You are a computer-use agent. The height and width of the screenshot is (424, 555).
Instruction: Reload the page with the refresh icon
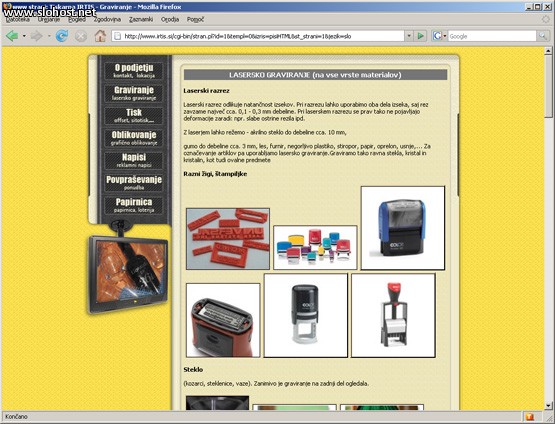tap(62, 36)
